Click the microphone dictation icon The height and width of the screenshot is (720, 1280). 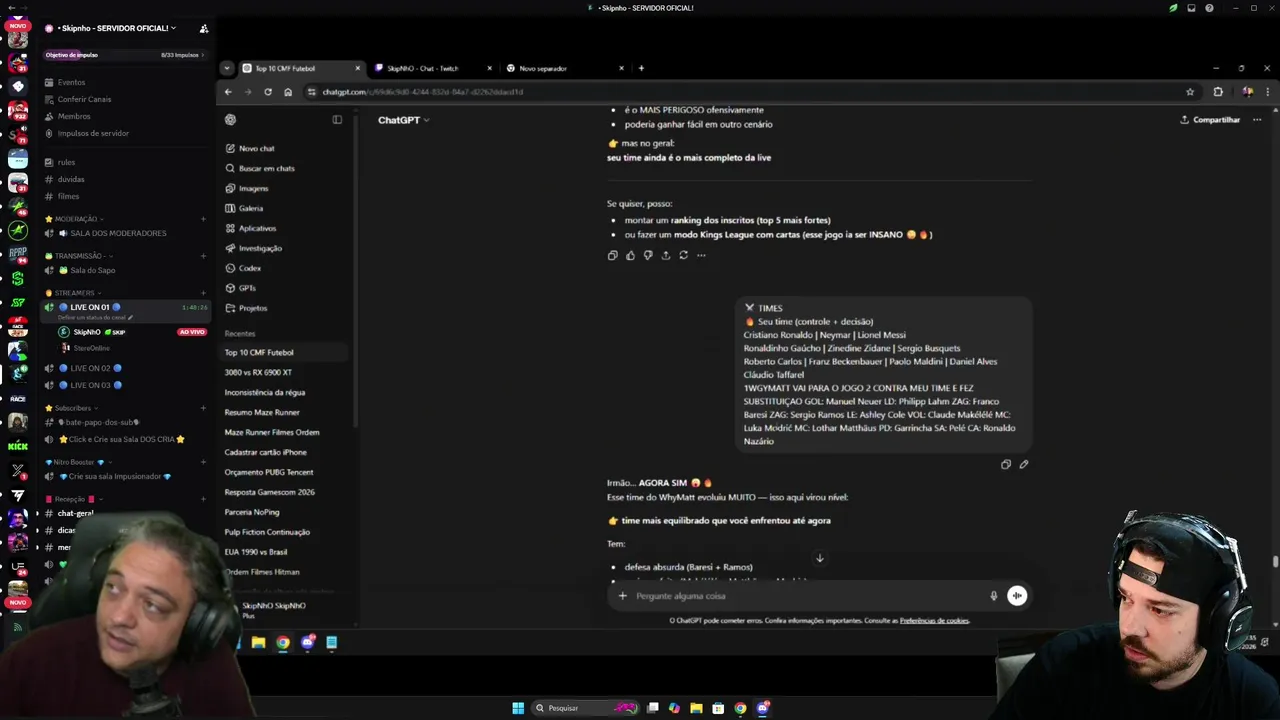click(x=993, y=596)
